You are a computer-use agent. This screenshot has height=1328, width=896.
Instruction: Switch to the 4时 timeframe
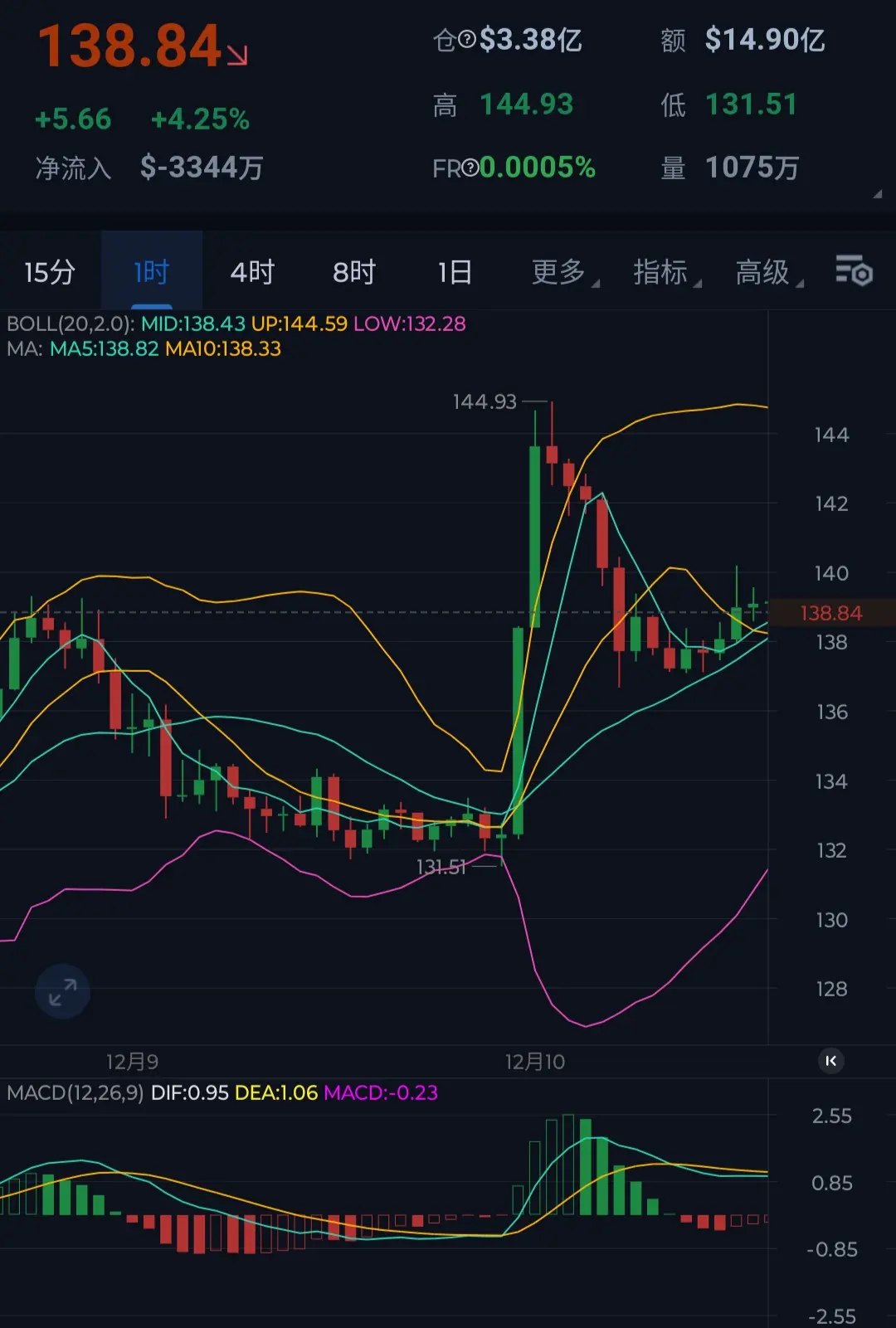(252, 271)
